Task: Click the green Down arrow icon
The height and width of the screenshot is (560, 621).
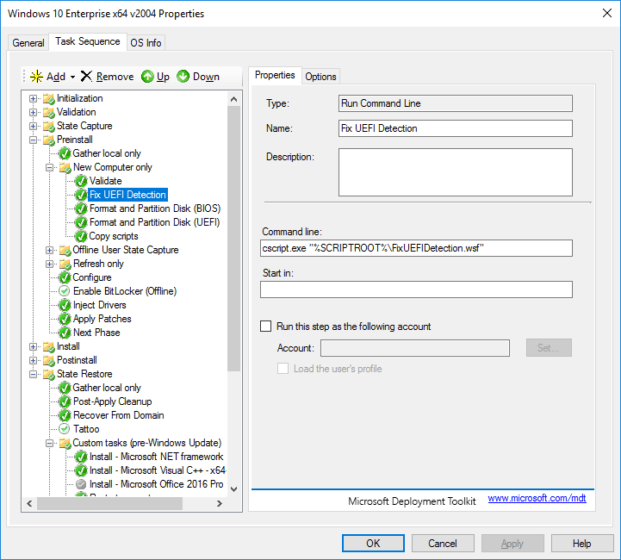Action: (183, 76)
